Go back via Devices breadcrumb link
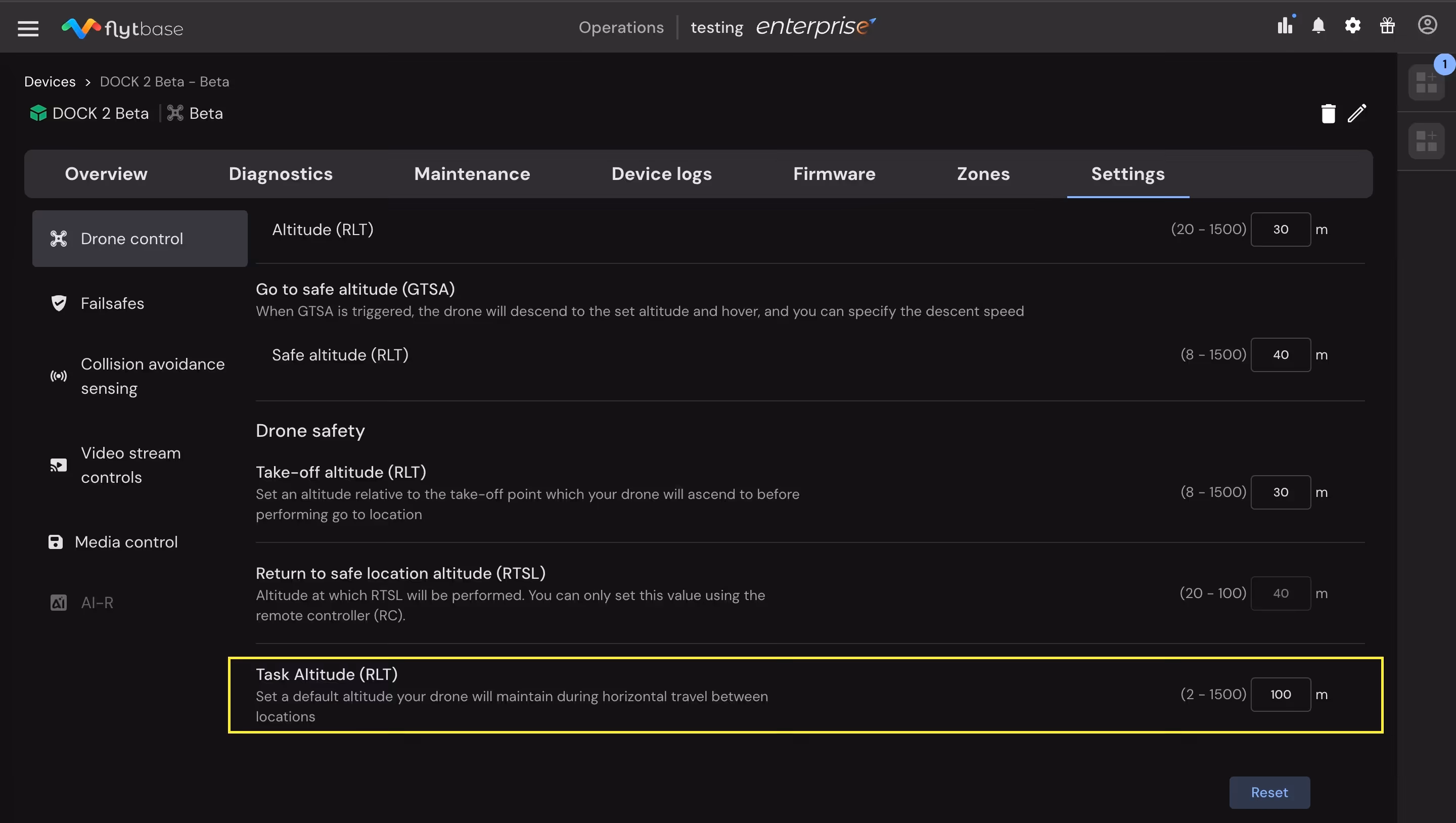This screenshot has height=823, width=1456. pyautogui.click(x=50, y=82)
